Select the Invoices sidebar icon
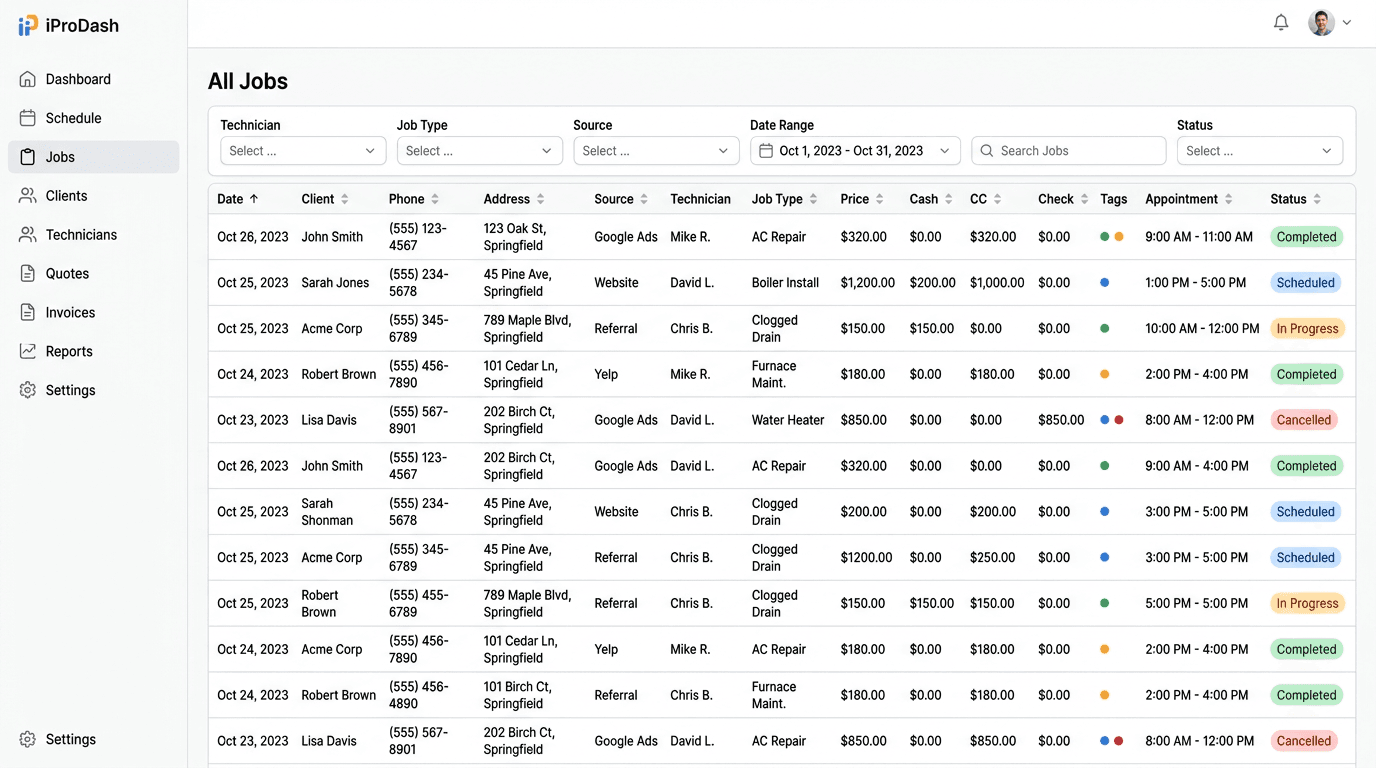This screenshot has width=1376, height=768. point(27,312)
